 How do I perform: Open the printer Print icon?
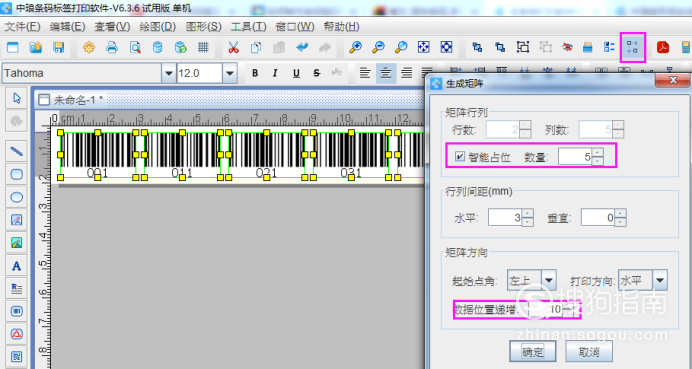112,47
